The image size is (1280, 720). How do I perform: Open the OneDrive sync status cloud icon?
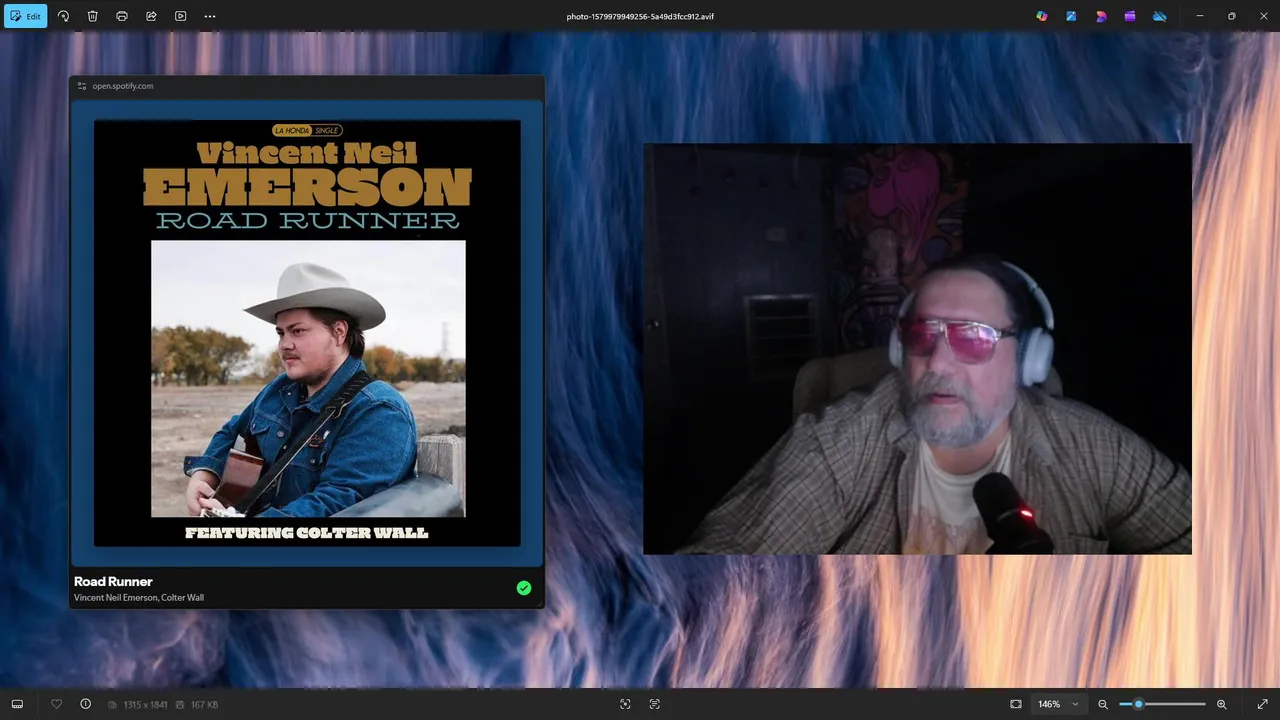(x=1160, y=16)
